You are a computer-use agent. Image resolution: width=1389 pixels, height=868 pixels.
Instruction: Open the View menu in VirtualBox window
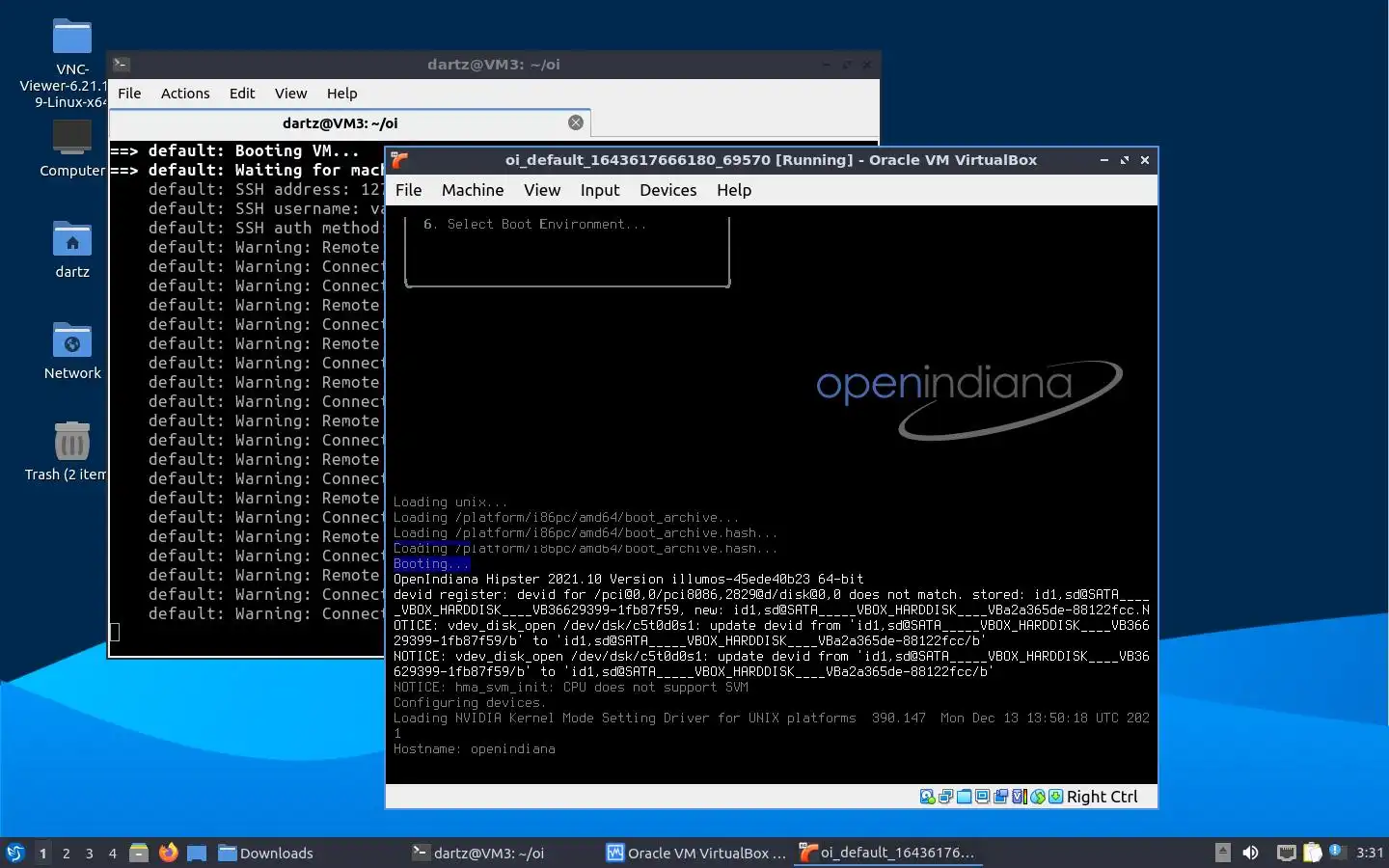point(542,190)
